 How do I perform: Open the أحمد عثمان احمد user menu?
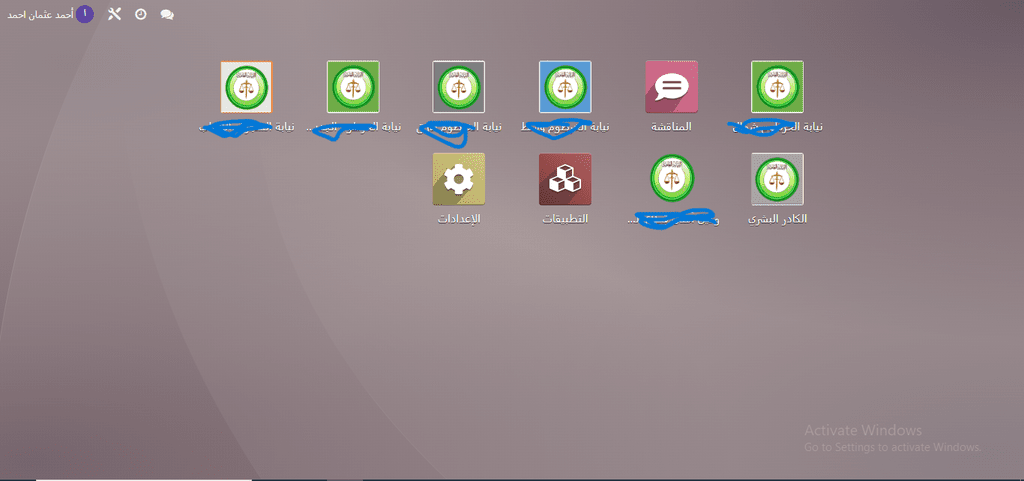(50, 14)
